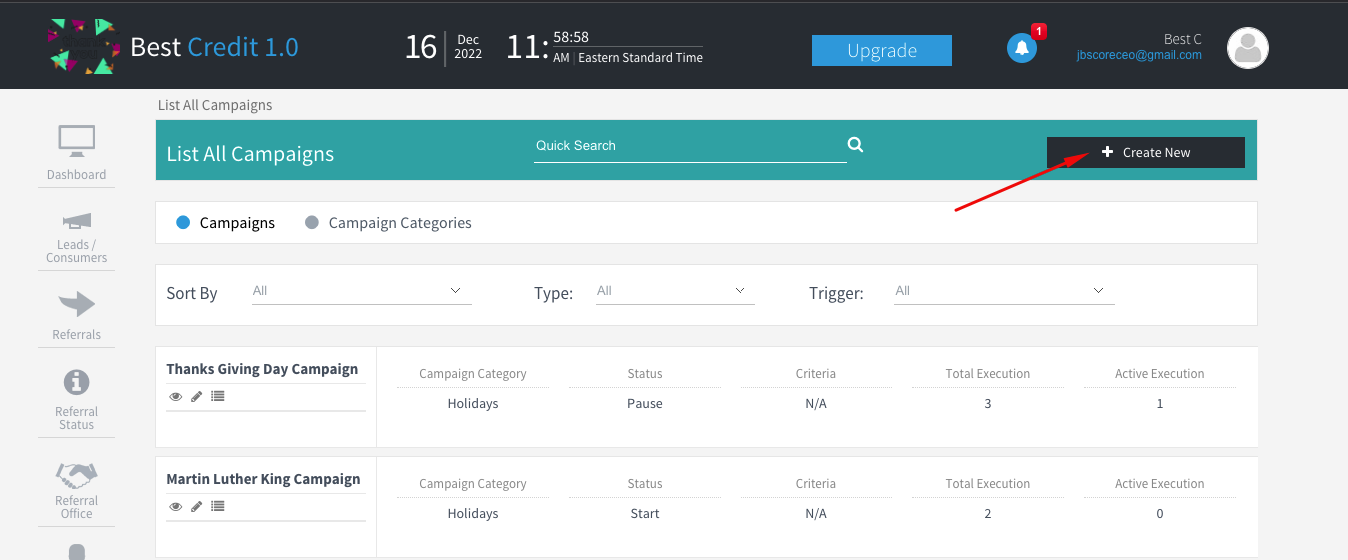Image resolution: width=1348 pixels, height=560 pixels.
Task: Open the Referral Office handshake icon
Action: pos(76,474)
